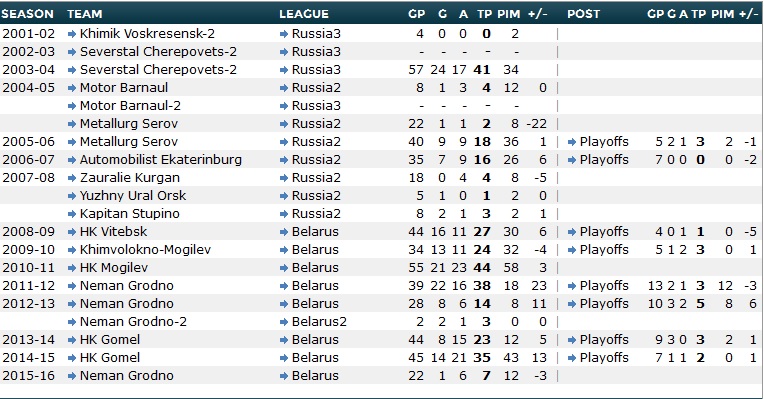This screenshot has height=399, width=764.
Task: Click arrow icon beside Yuzhny Ural Orsk
Action: click(72, 196)
